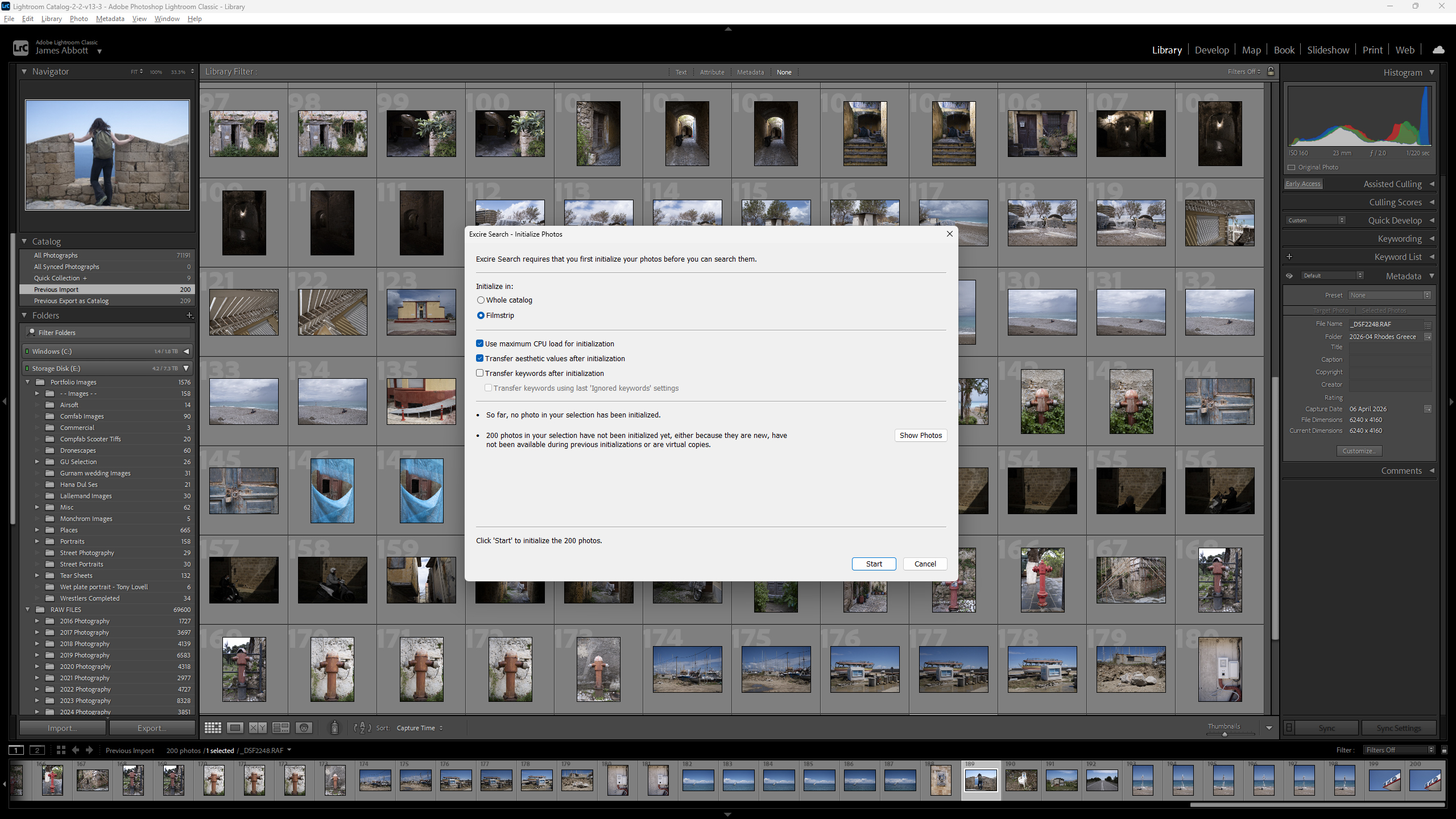Open the secondary window icon above the filmstrip

[x=37, y=750]
